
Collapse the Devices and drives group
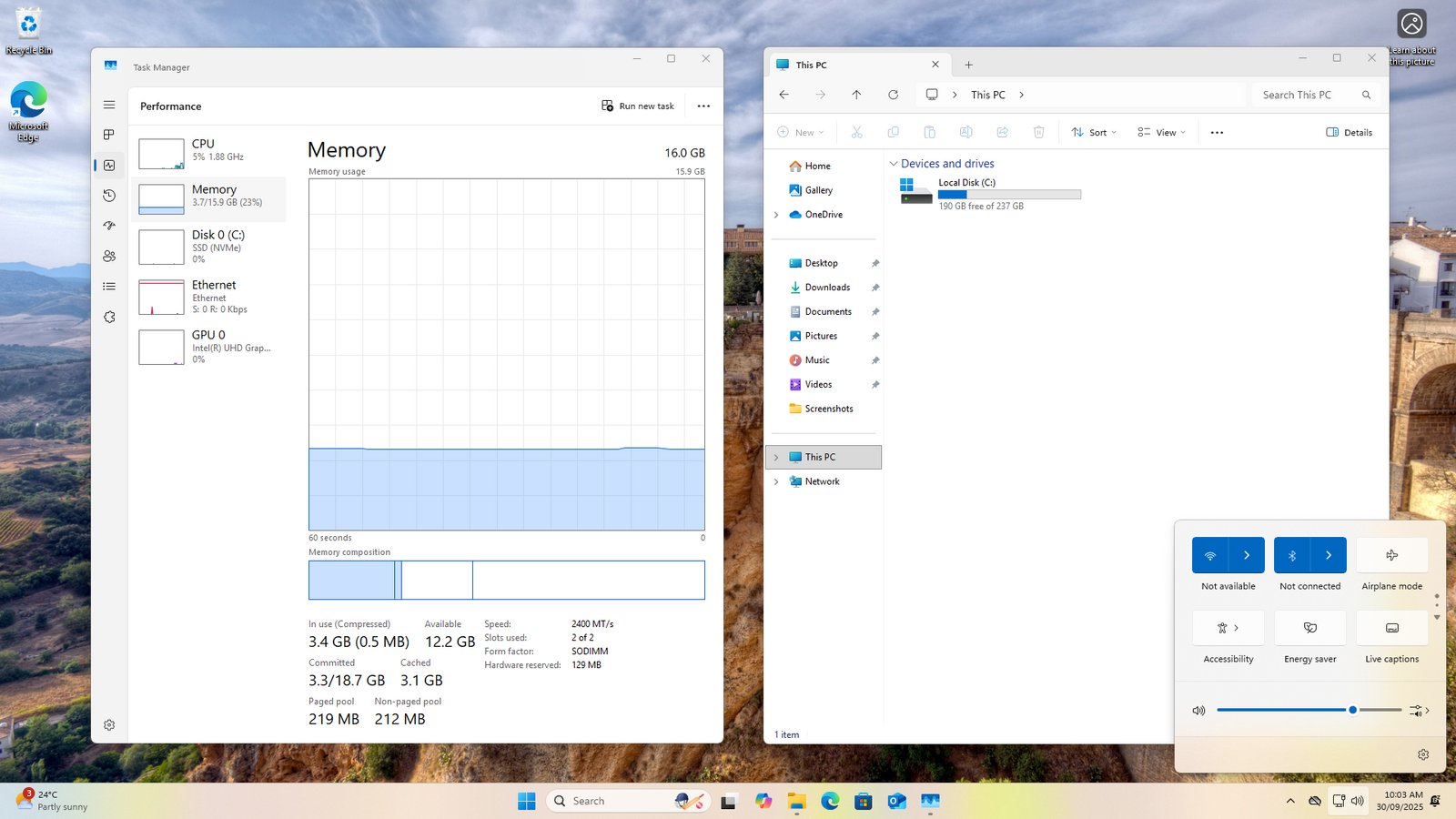click(894, 164)
